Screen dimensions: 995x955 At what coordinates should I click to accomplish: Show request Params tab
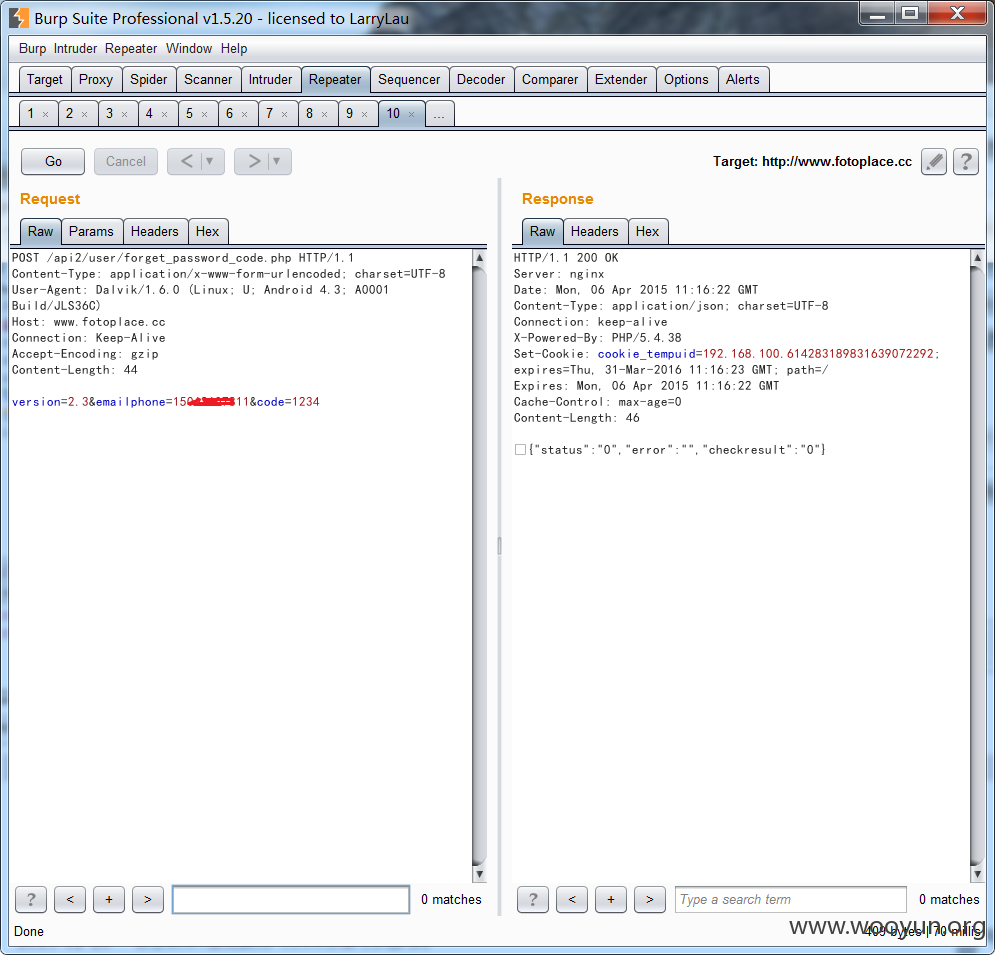pyautogui.click(x=91, y=232)
